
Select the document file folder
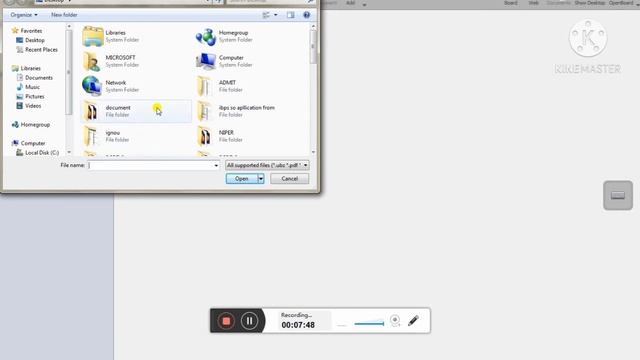(136, 111)
